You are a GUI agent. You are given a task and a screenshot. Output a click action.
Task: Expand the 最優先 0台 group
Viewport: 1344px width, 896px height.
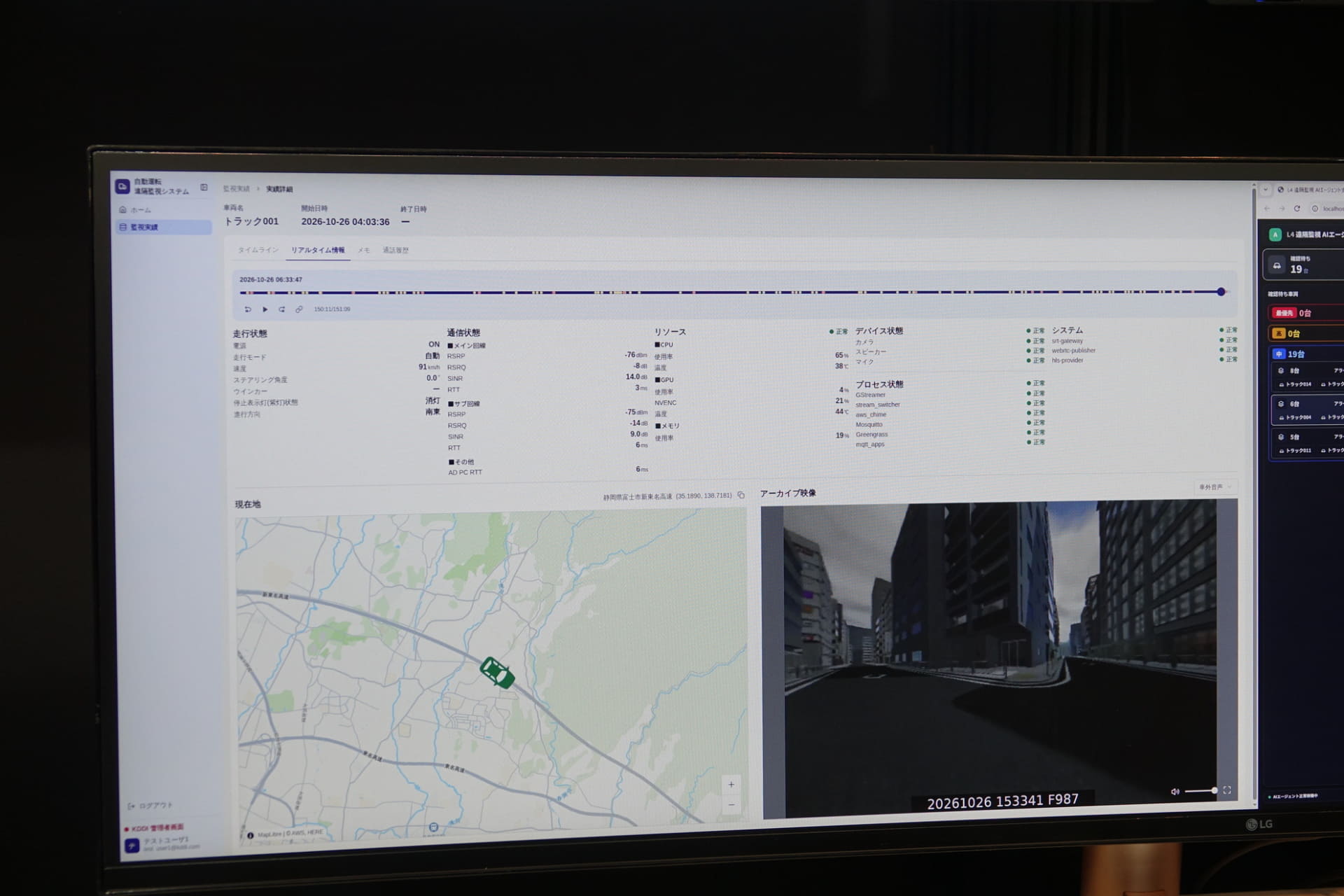point(1306,313)
